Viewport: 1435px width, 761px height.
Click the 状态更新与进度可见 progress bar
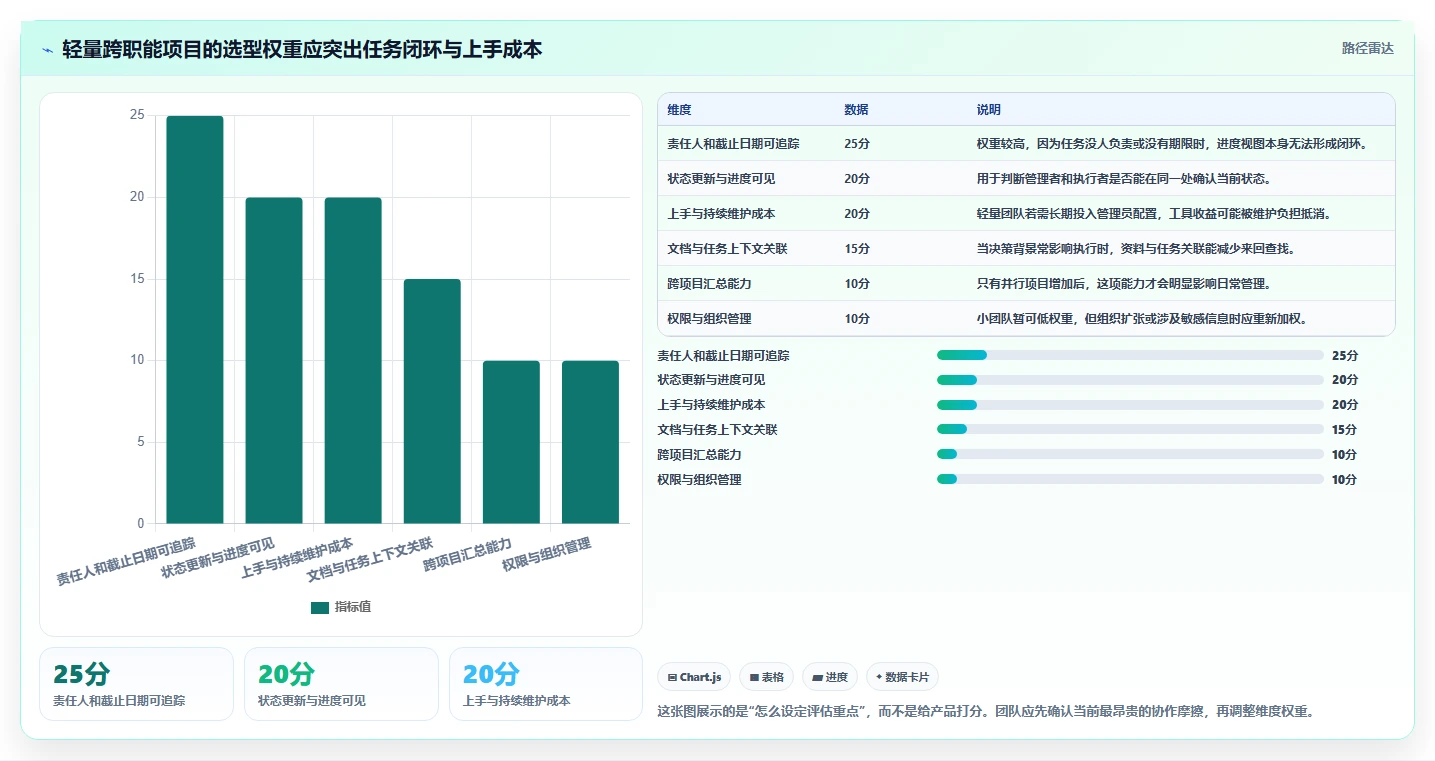click(x=1130, y=380)
